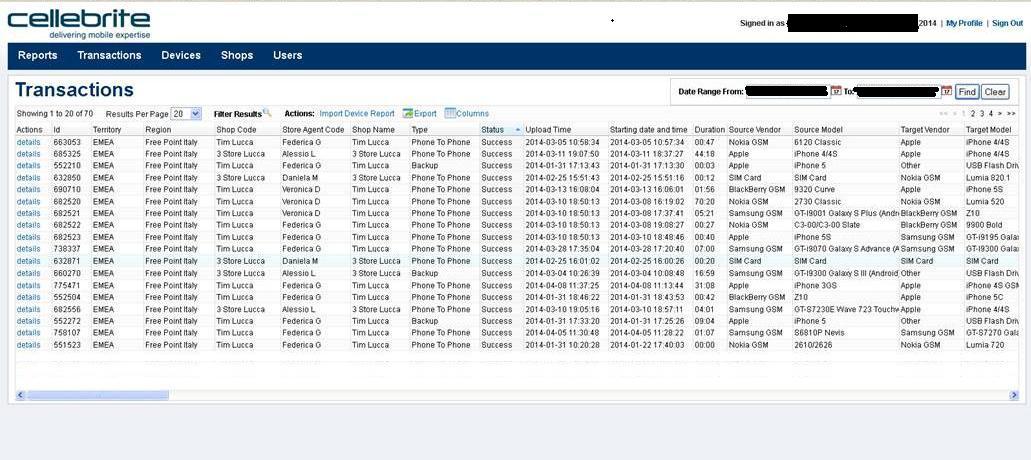Click the scrollbar right arrow
Screen dimensions: 1031x460
click(1013, 395)
